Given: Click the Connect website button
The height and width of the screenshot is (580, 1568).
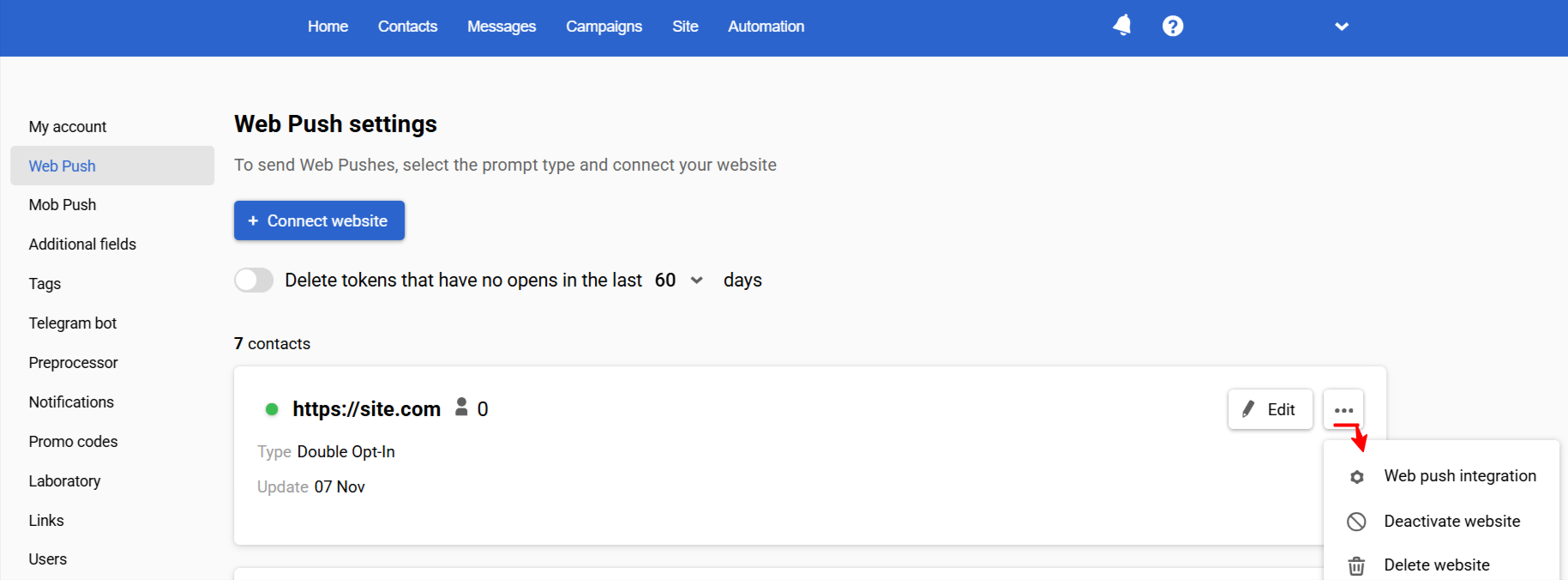Looking at the screenshot, I should tap(319, 221).
